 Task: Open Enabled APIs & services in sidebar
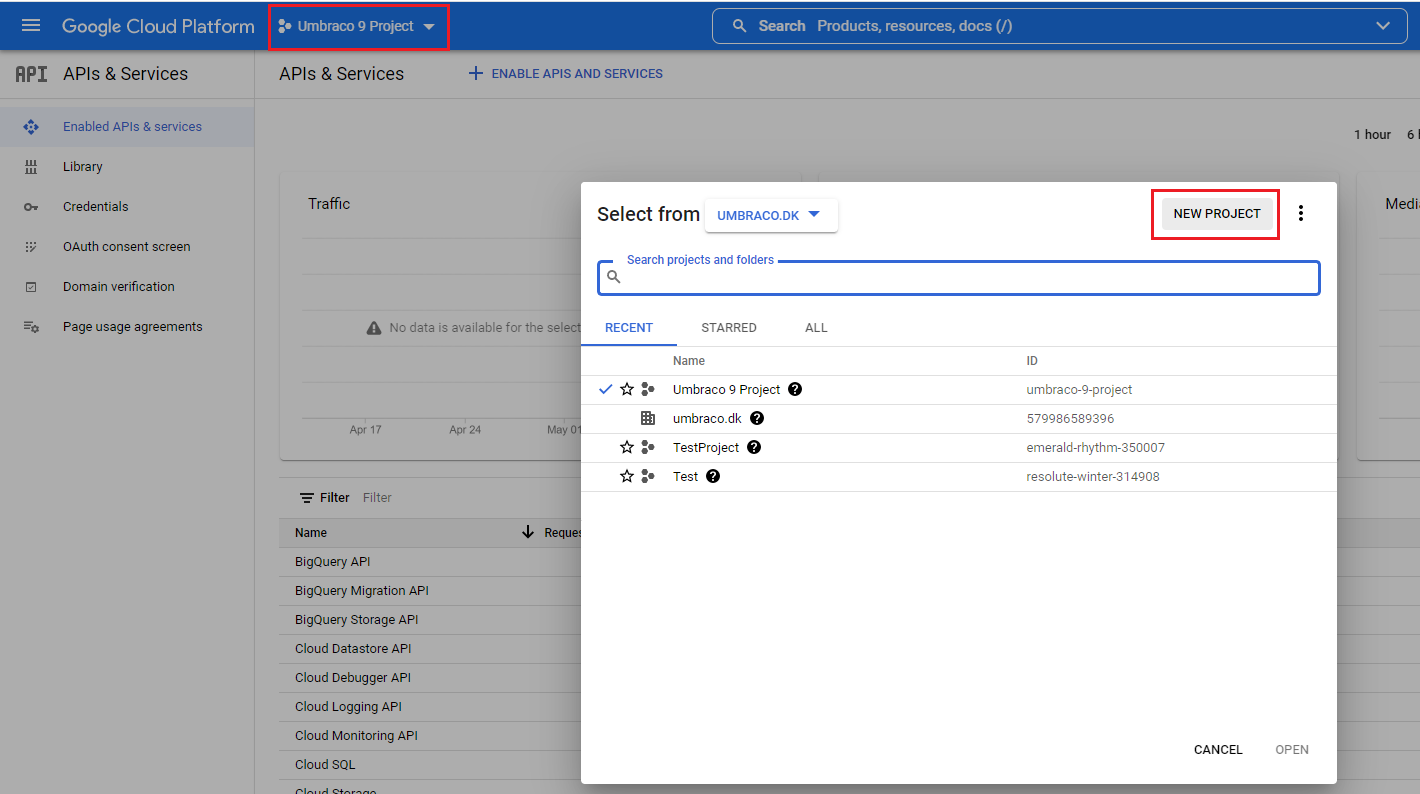click(x=127, y=127)
